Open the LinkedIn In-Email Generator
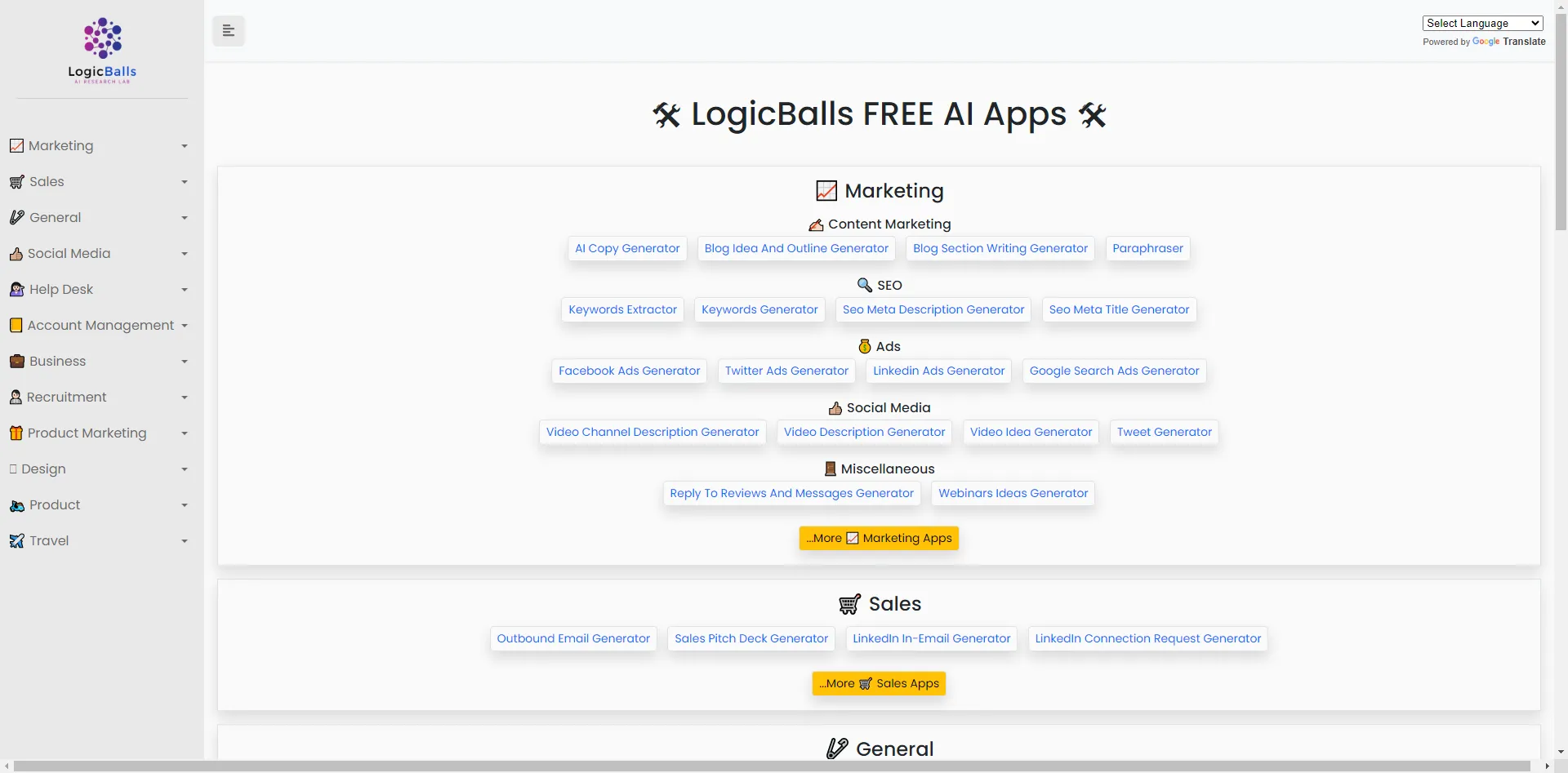This screenshot has width=1568, height=773. click(x=931, y=638)
